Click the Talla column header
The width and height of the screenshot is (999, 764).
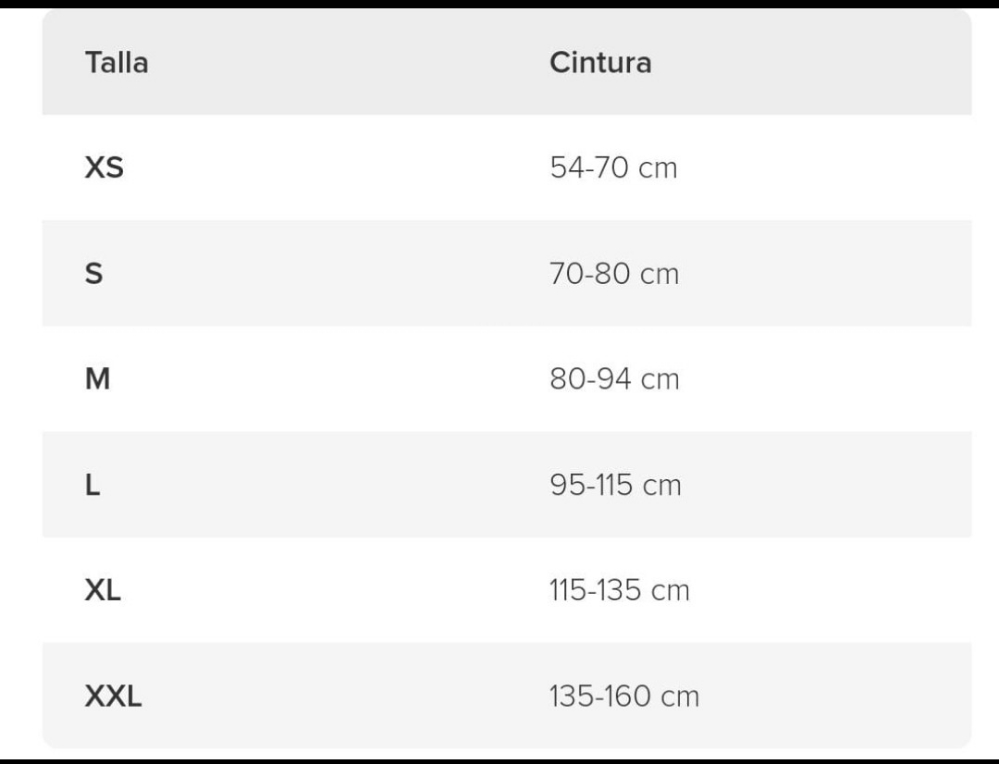117,62
